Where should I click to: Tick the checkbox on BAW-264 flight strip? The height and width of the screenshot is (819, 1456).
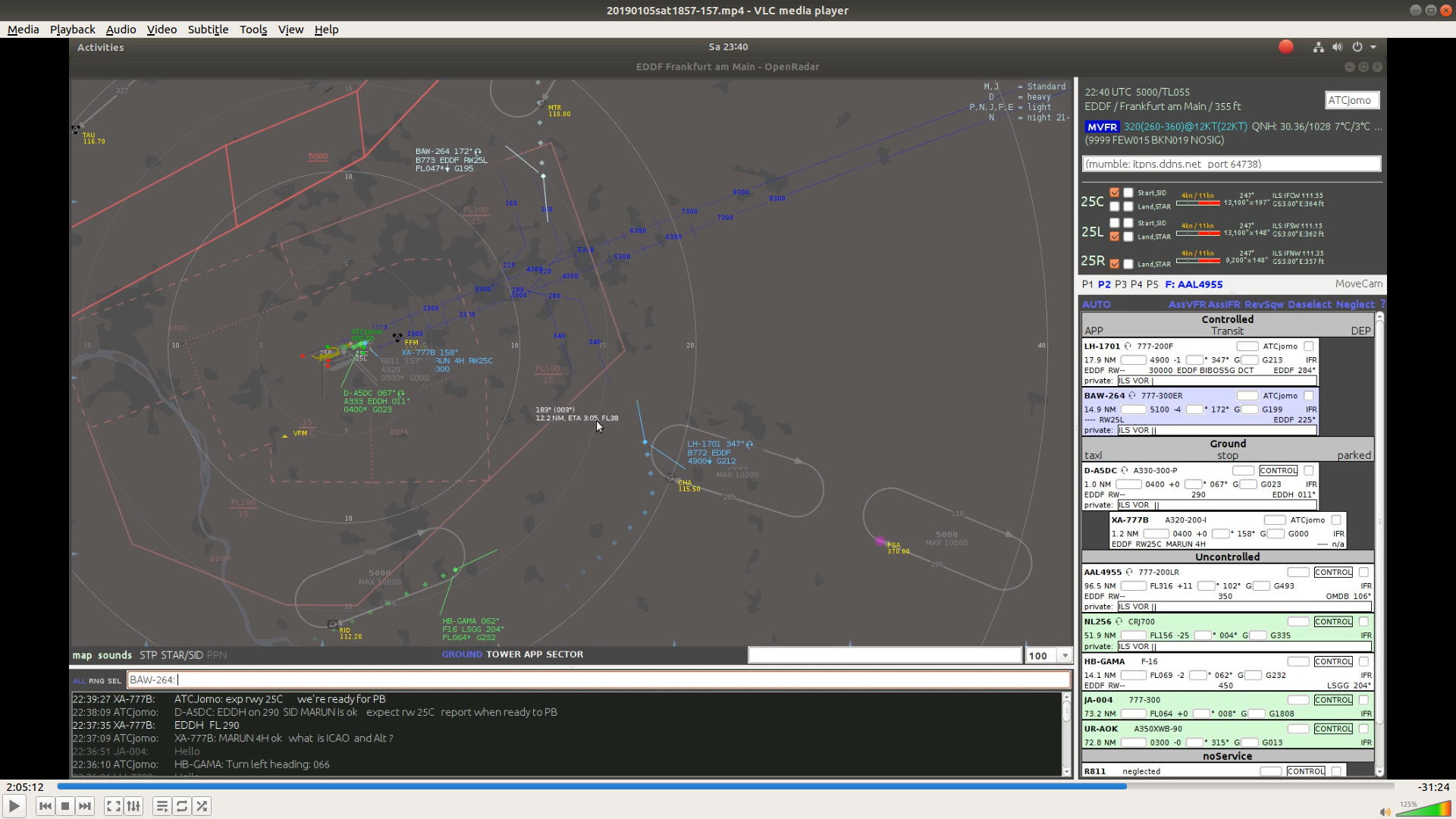(1308, 396)
